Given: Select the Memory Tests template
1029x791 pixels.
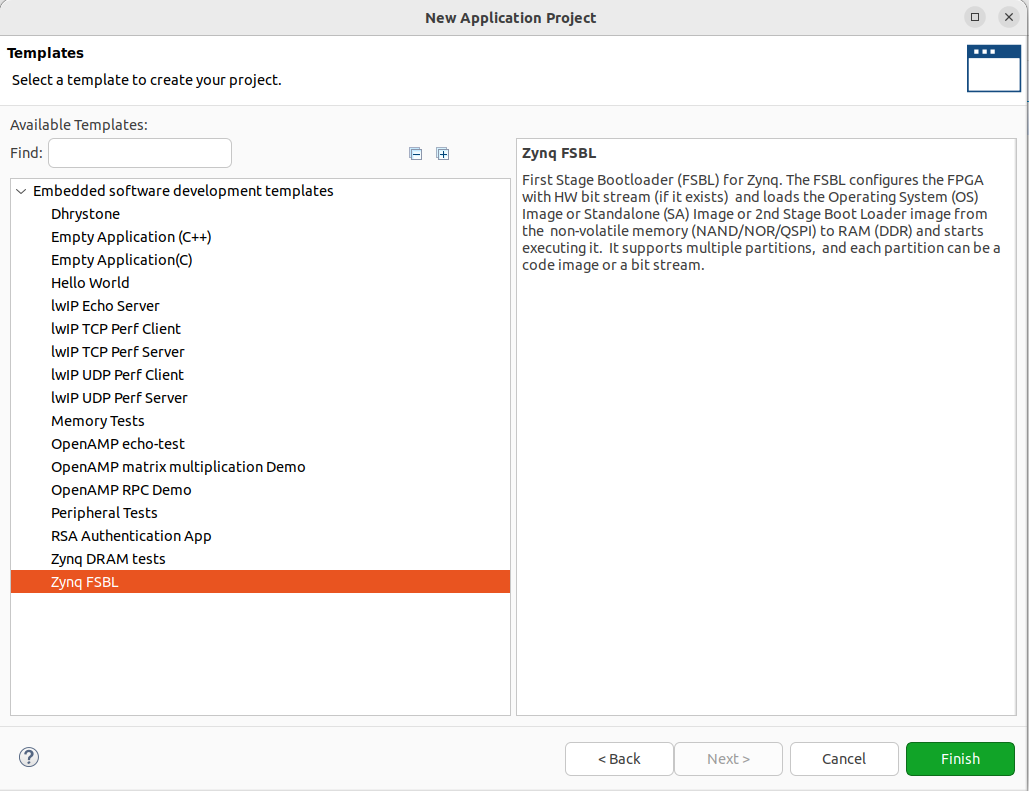Looking at the screenshot, I should (x=98, y=421).
